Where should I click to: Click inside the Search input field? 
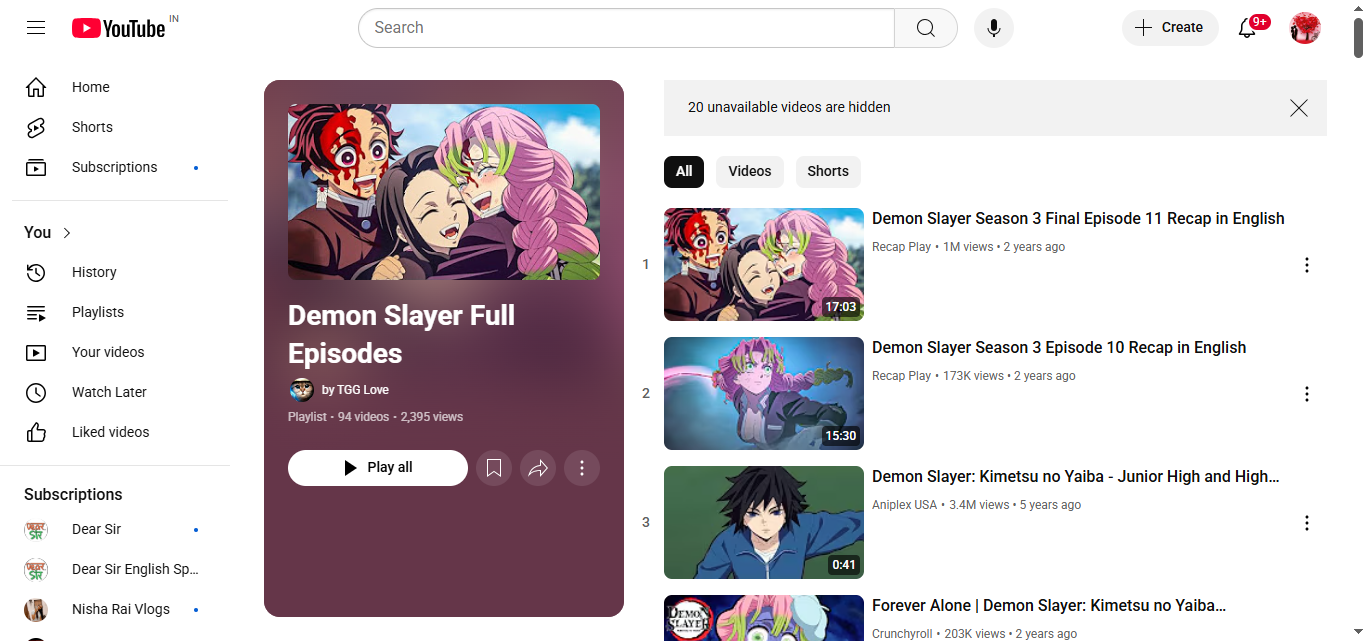pos(626,28)
